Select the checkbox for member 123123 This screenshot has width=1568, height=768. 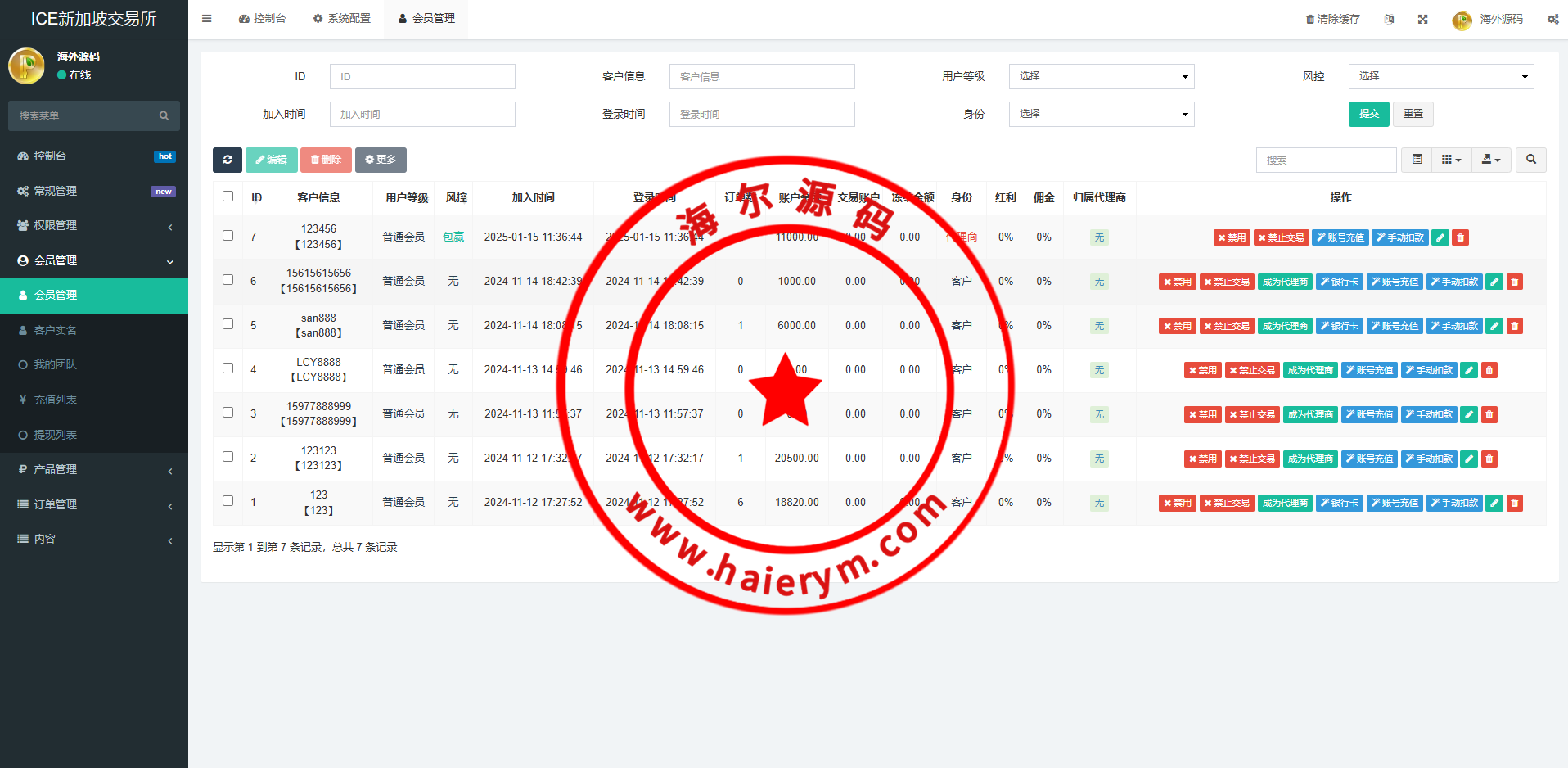click(x=228, y=457)
